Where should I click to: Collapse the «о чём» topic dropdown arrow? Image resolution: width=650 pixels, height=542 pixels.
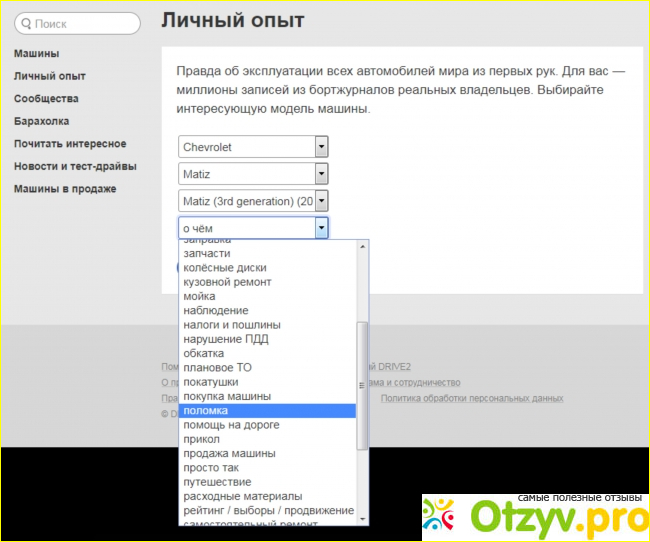321,228
